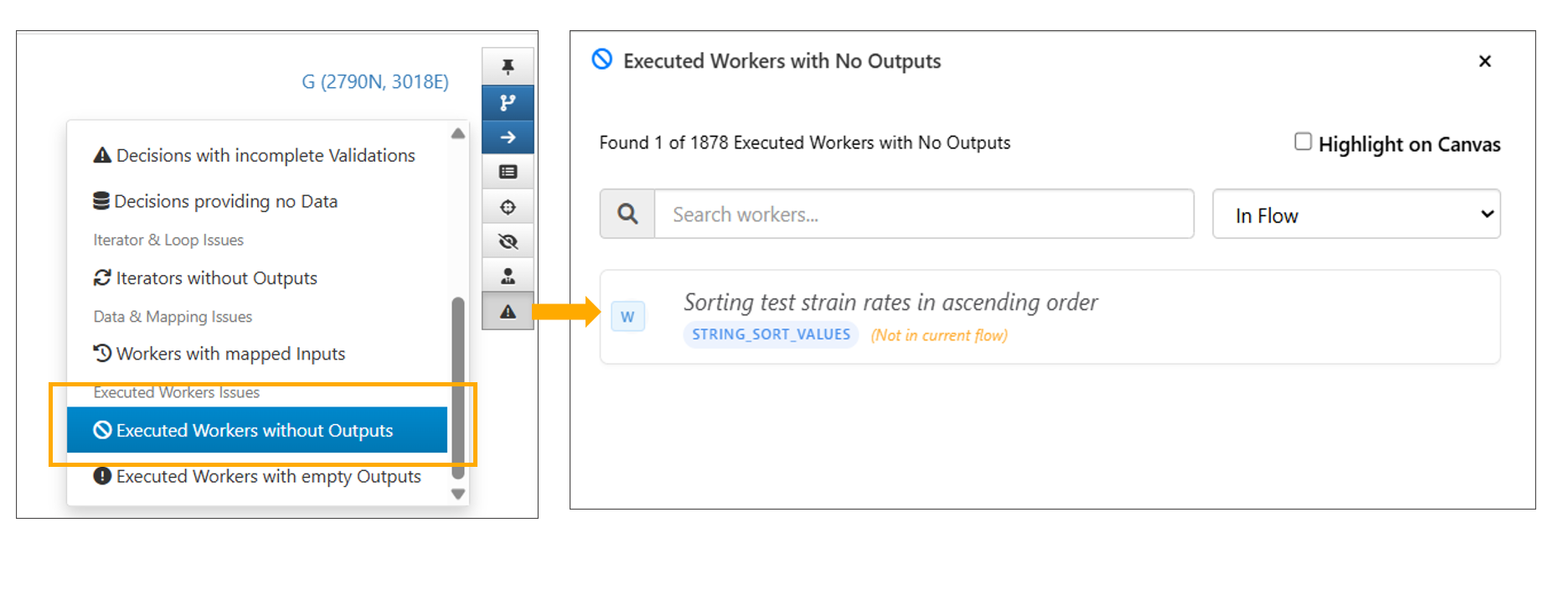Screen dimensions: 1568x606
Task: Select Executed Workers without Outputs
Action: [255, 430]
